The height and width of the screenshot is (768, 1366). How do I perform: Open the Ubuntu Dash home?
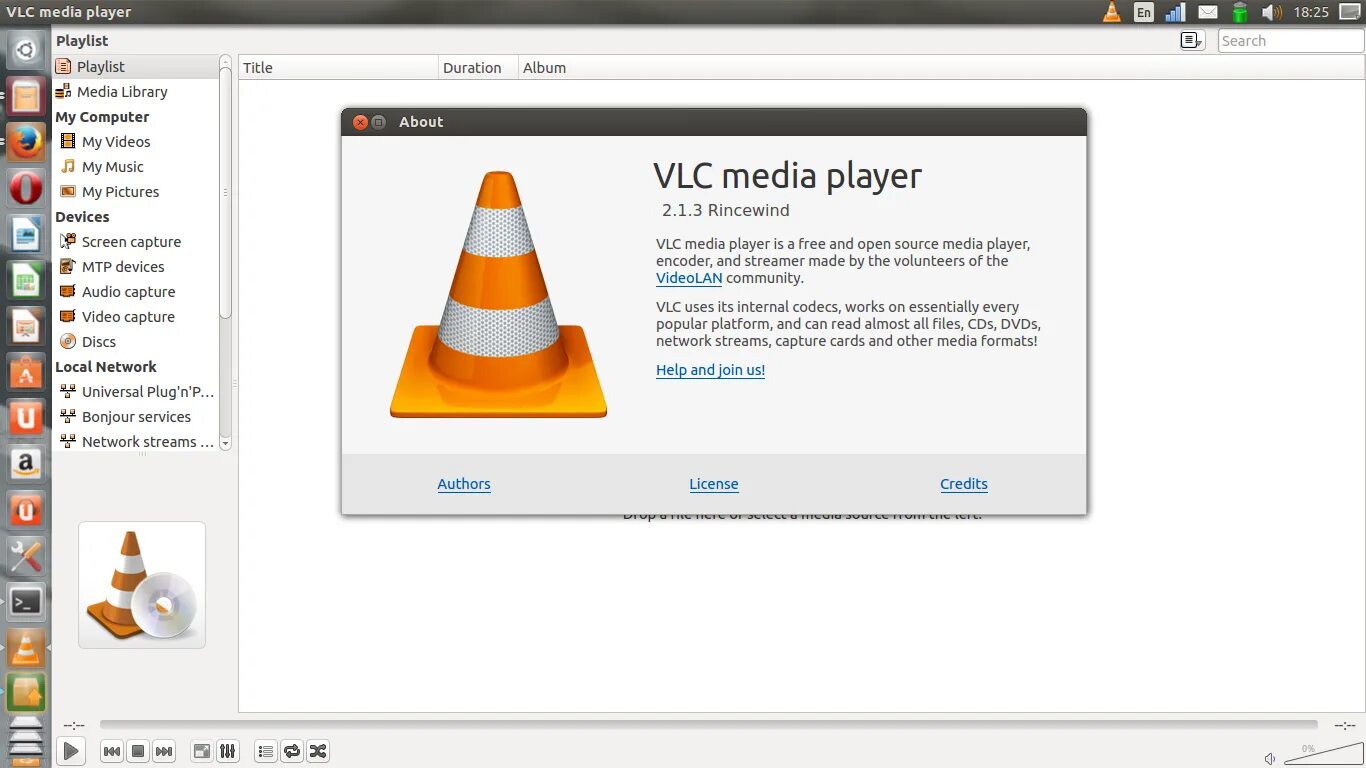26,48
